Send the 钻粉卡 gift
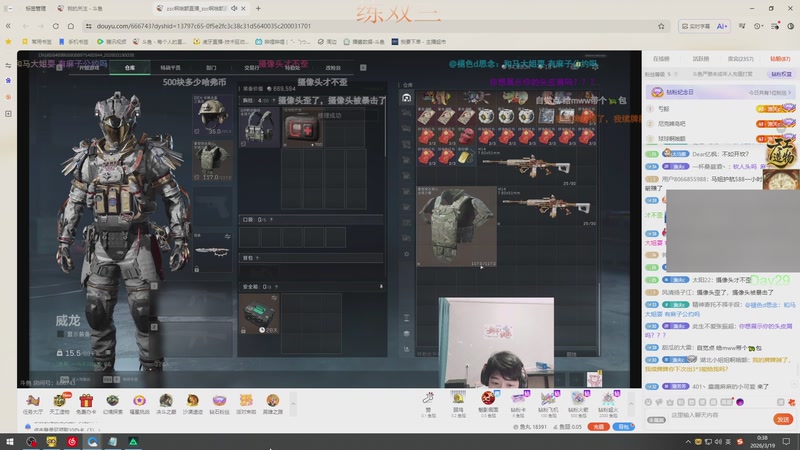The height and width of the screenshot is (450, 800). (518, 404)
